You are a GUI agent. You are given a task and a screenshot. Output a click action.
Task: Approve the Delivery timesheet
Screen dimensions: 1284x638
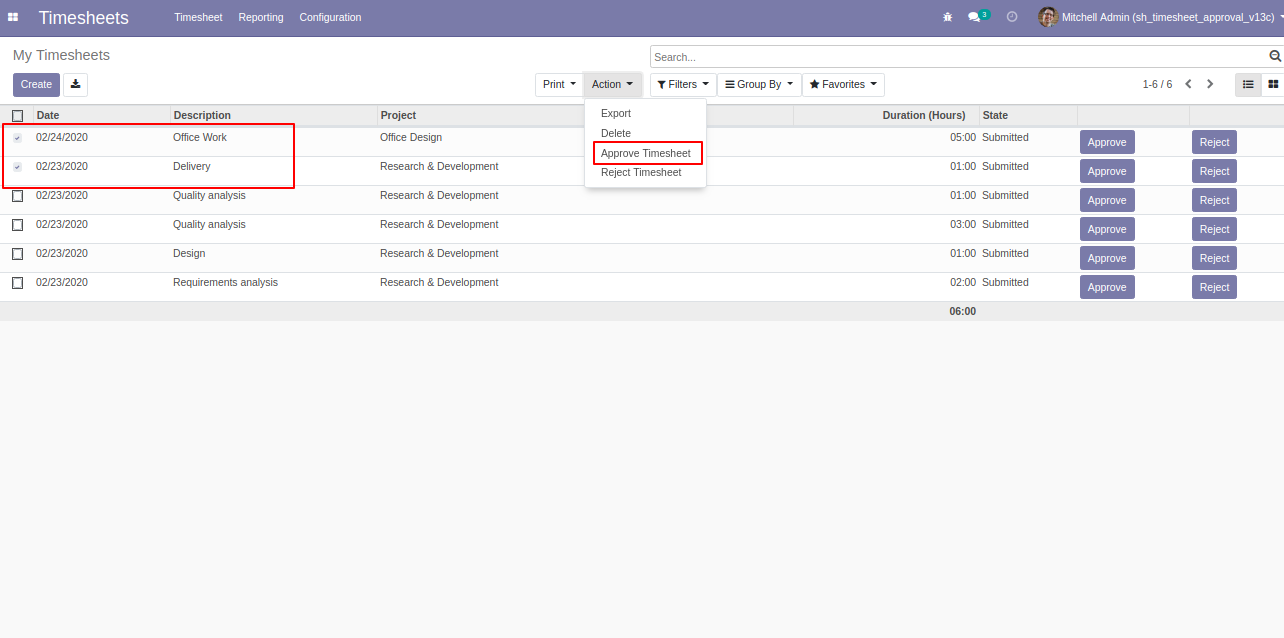click(x=1107, y=171)
